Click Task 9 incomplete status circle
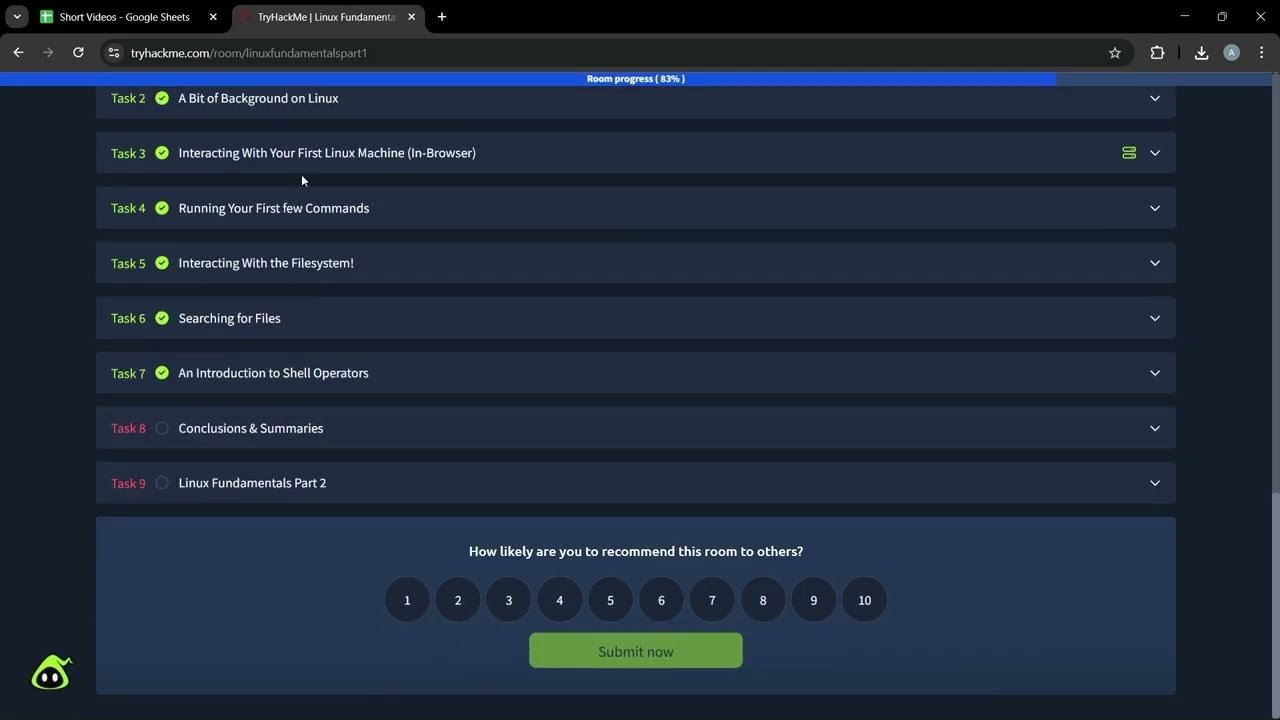 point(162,483)
